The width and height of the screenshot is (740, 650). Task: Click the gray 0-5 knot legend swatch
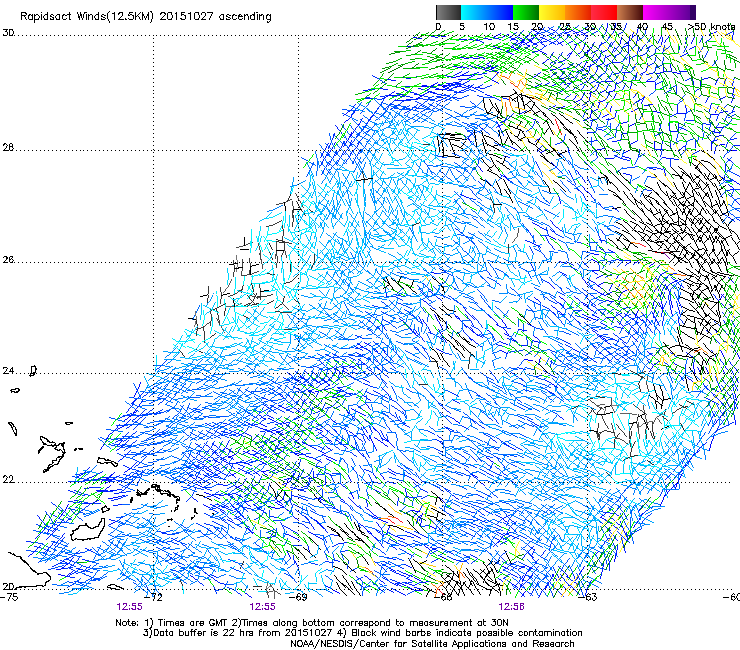[x=448, y=12]
